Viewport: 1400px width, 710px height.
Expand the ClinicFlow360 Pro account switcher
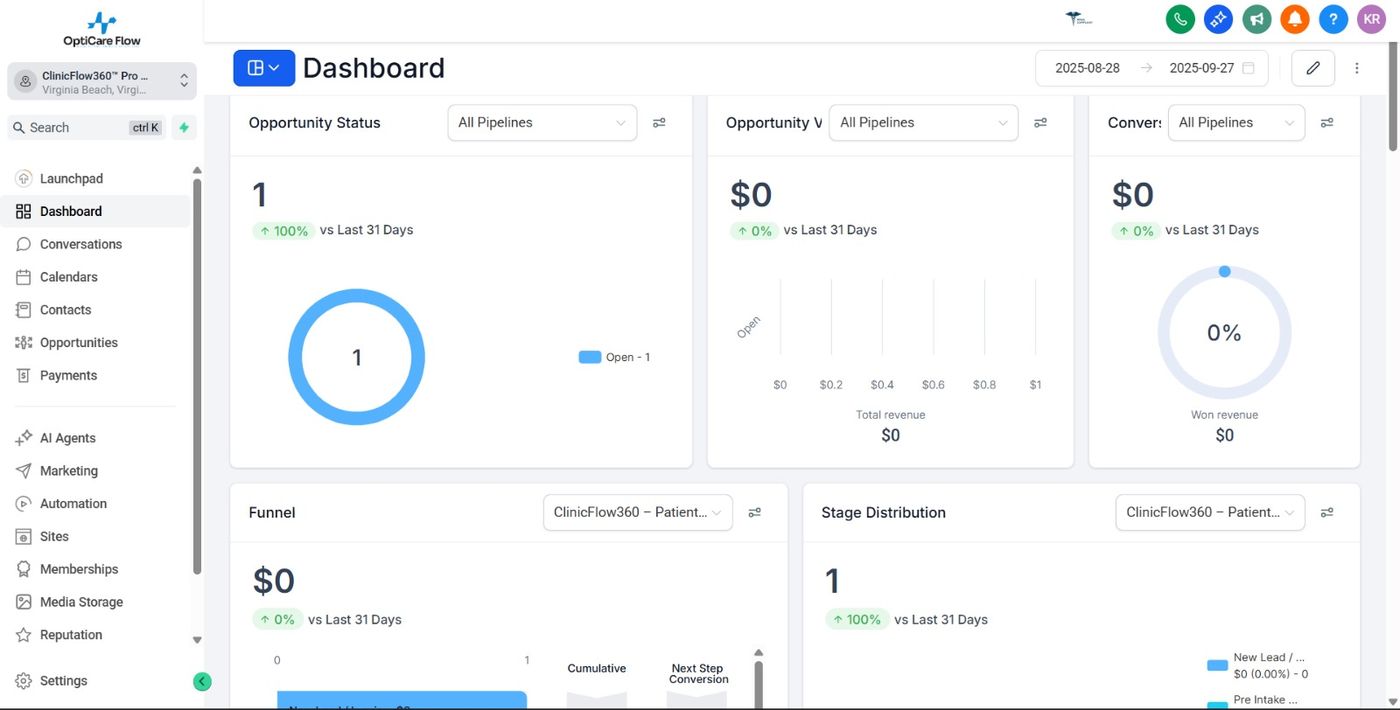102,82
